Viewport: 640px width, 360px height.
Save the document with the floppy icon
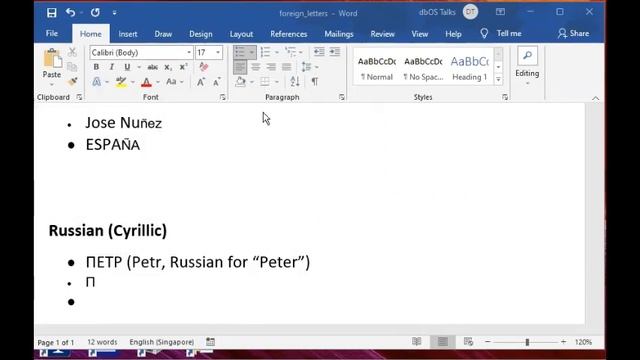point(51,13)
